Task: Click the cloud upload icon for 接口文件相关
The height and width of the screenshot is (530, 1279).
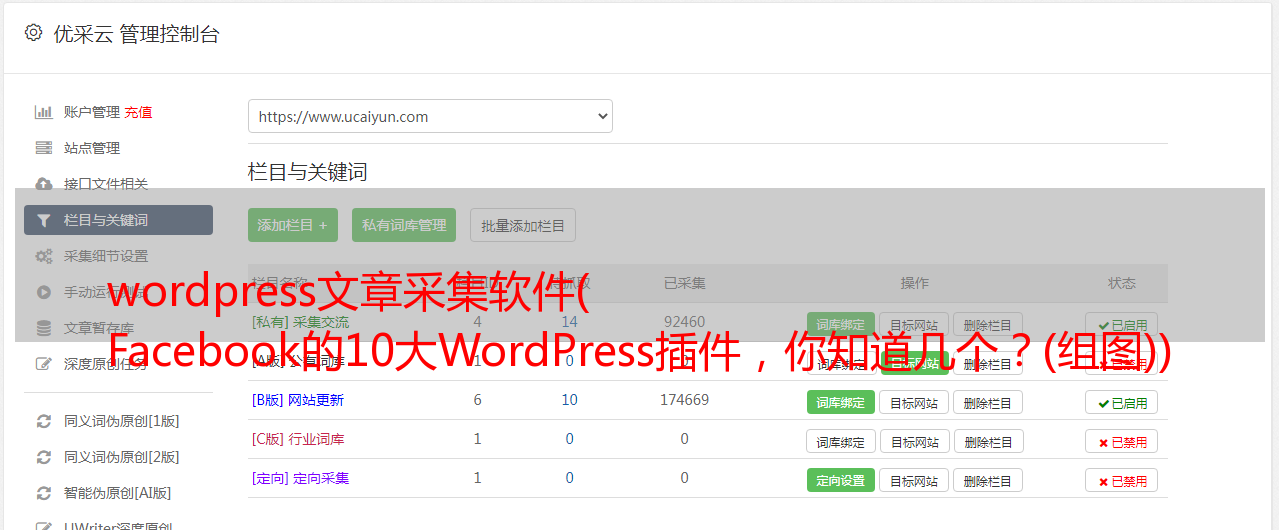Action: (44, 184)
